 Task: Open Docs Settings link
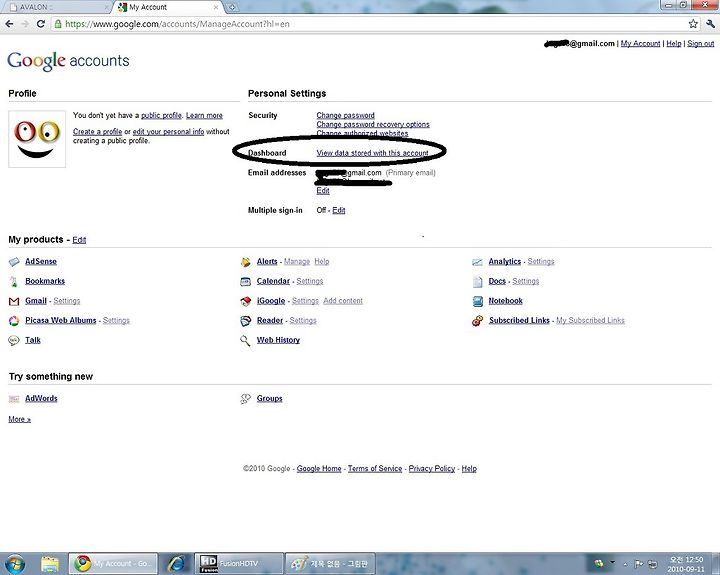pos(526,281)
